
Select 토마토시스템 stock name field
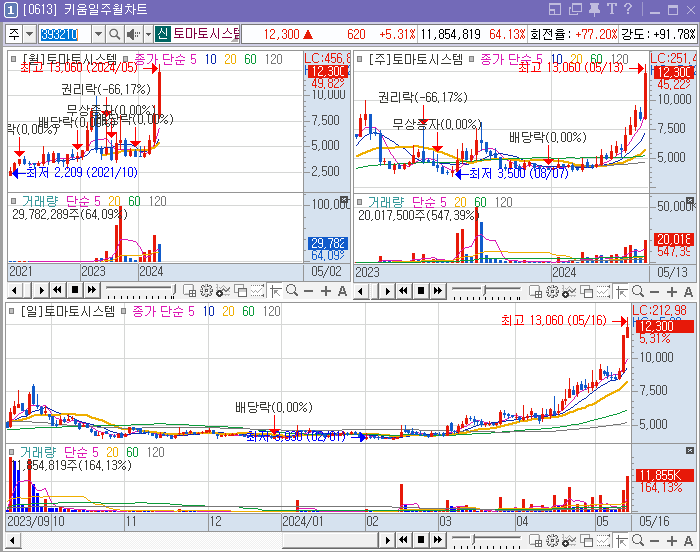click(x=206, y=34)
